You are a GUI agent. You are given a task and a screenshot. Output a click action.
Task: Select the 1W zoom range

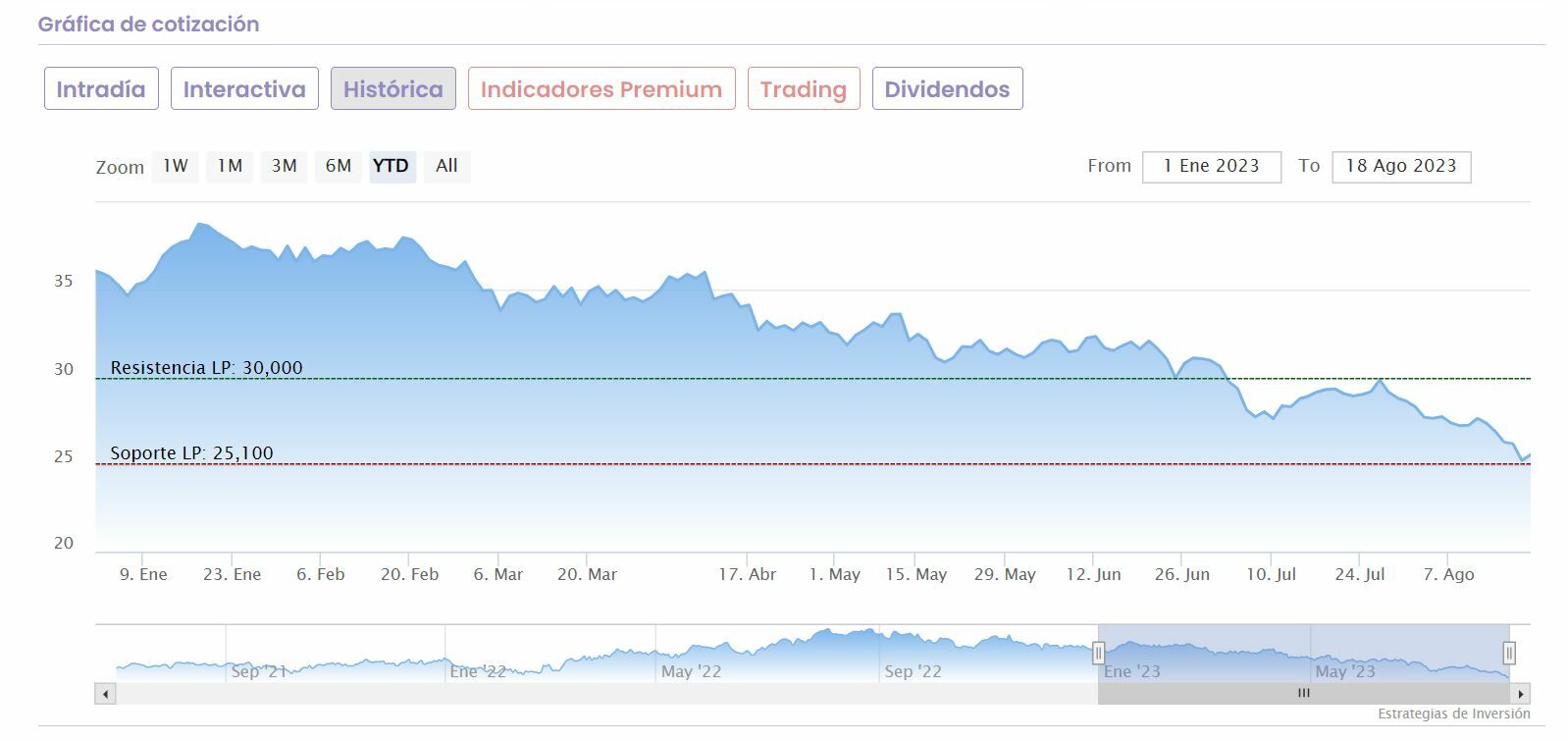coord(176,167)
